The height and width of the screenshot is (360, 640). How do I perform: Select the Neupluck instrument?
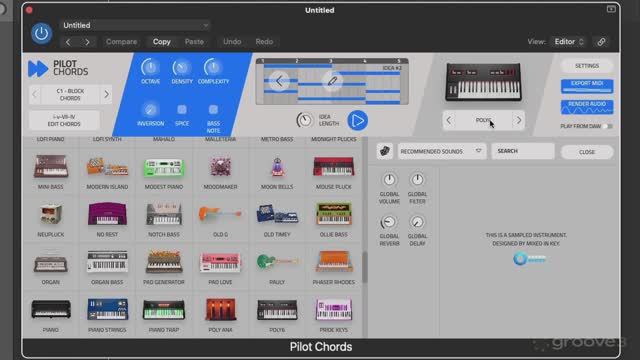(x=51, y=219)
